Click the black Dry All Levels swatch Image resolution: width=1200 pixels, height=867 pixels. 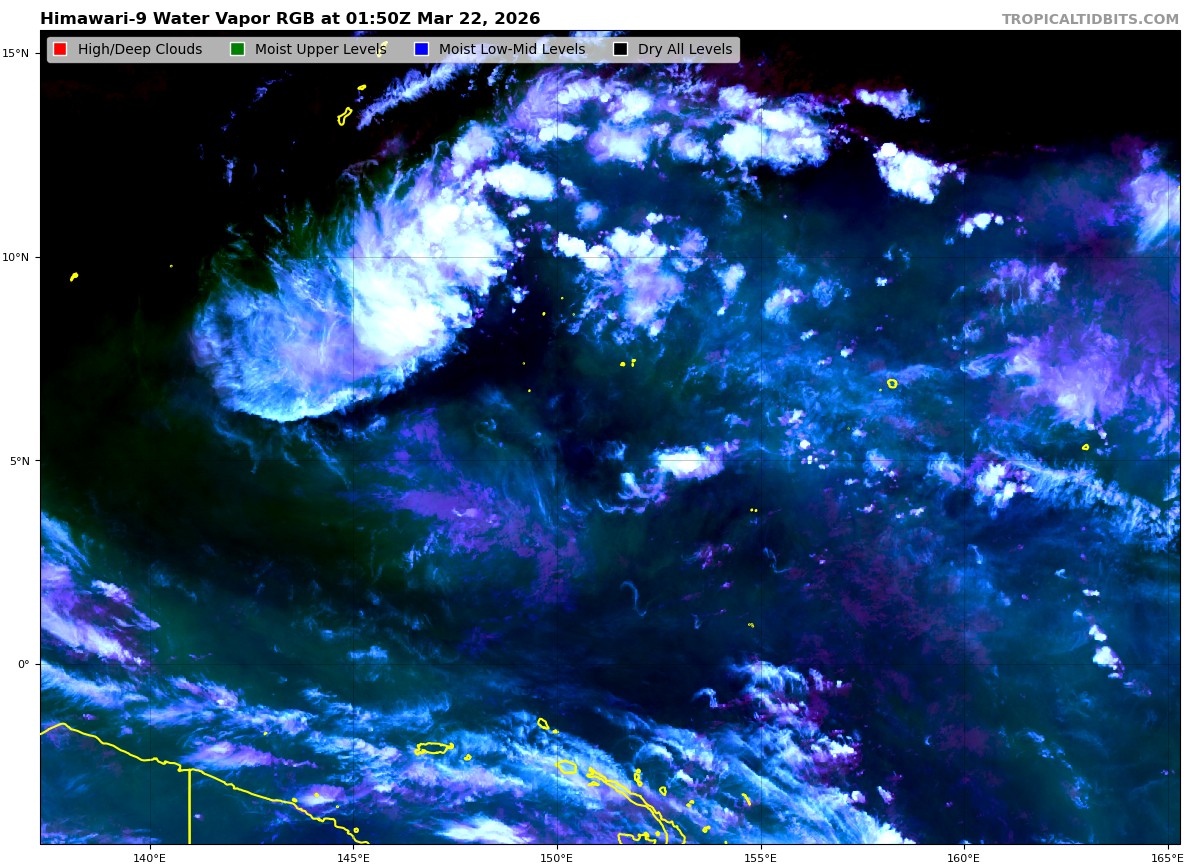click(620, 50)
